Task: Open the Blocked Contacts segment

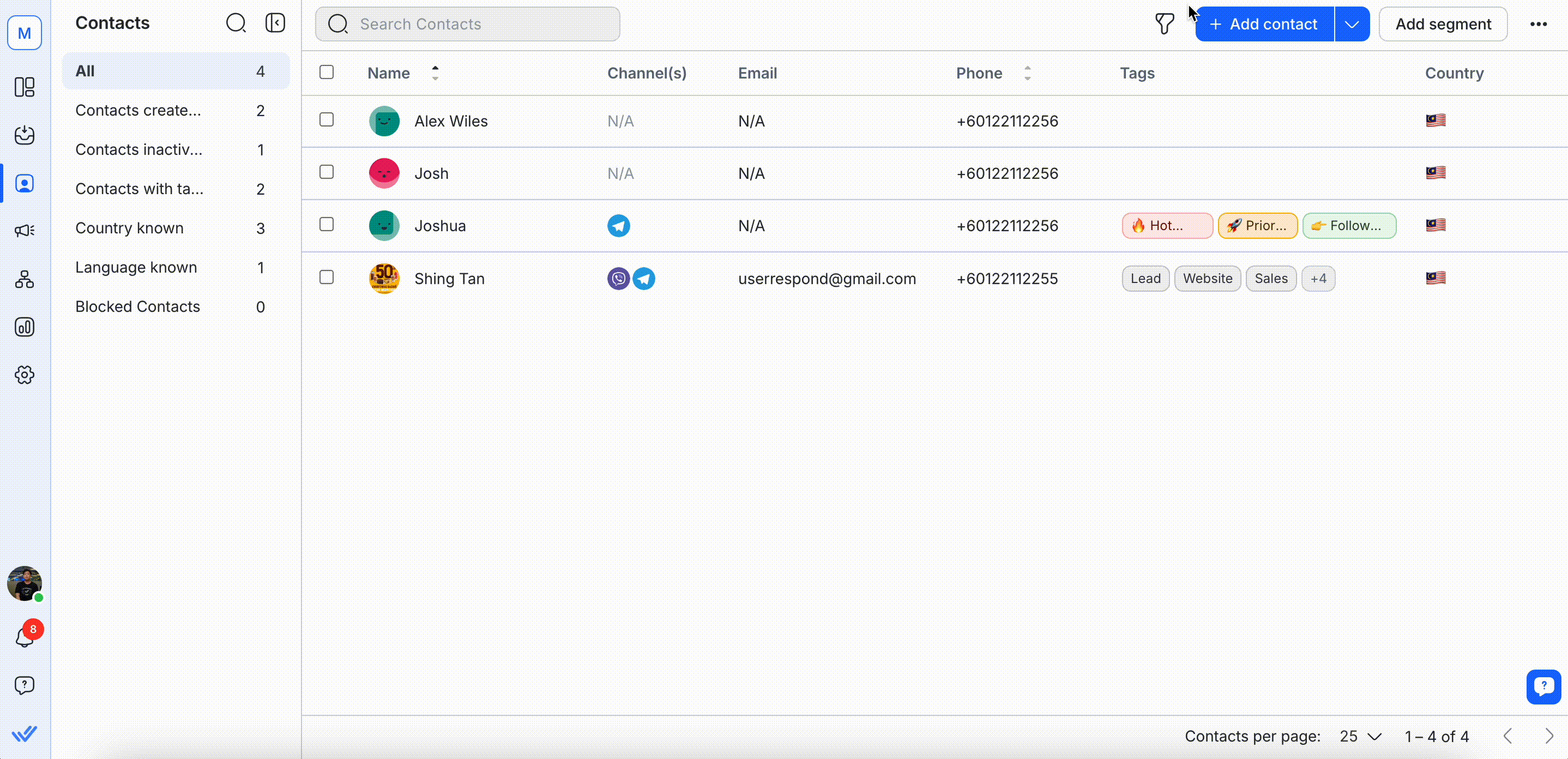Action: (x=137, y=307)
